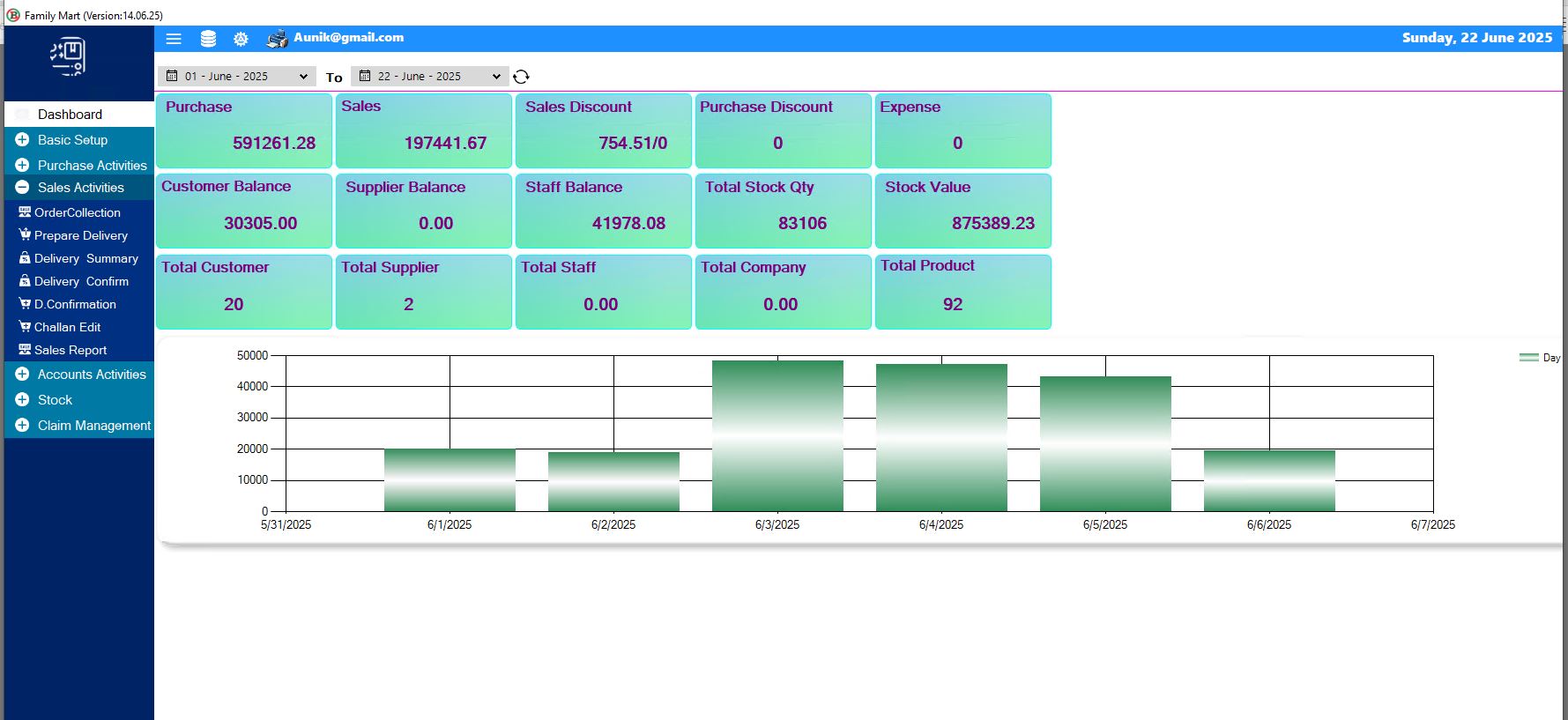Collapse the Sales Activities section
The height and width of the screenshot is (720, 1568).
23,187
